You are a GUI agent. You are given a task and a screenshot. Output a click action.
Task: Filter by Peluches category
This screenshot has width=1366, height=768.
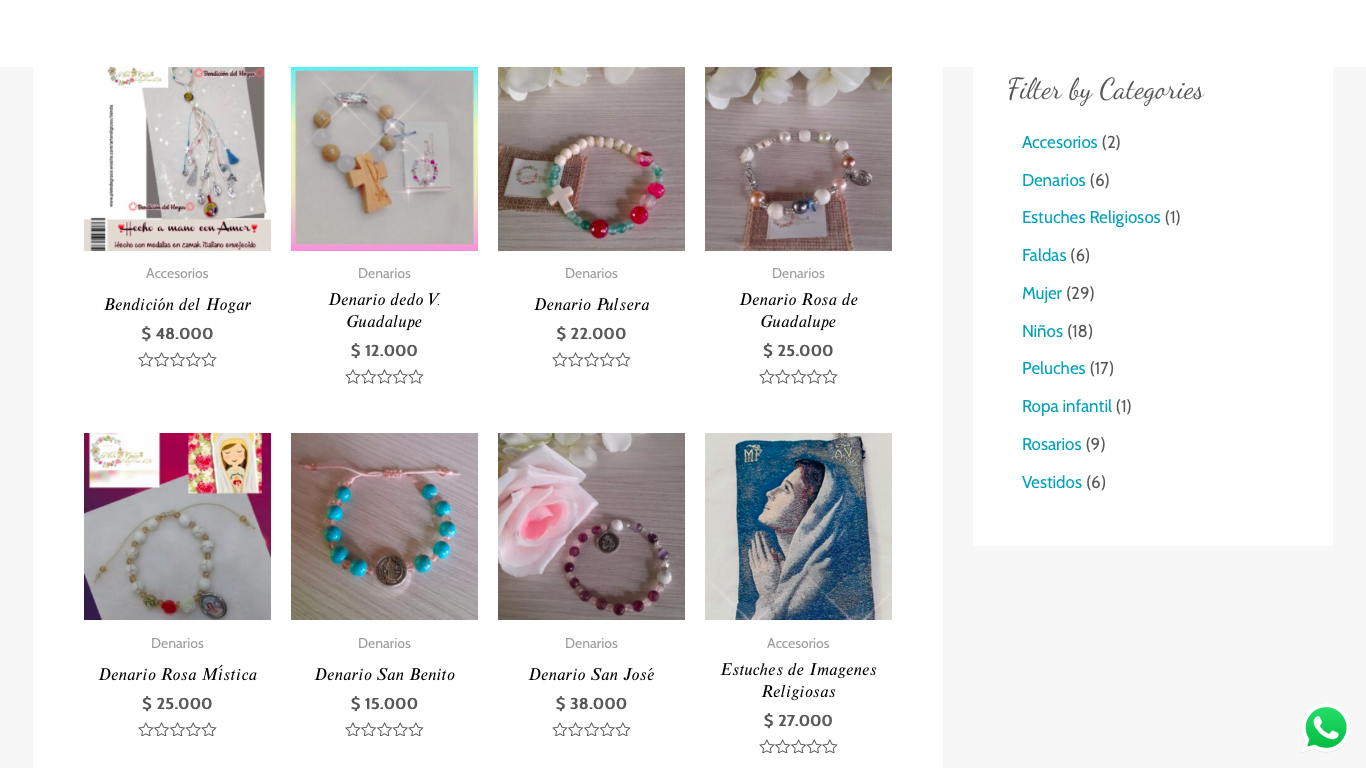[x=1054, y=368]
